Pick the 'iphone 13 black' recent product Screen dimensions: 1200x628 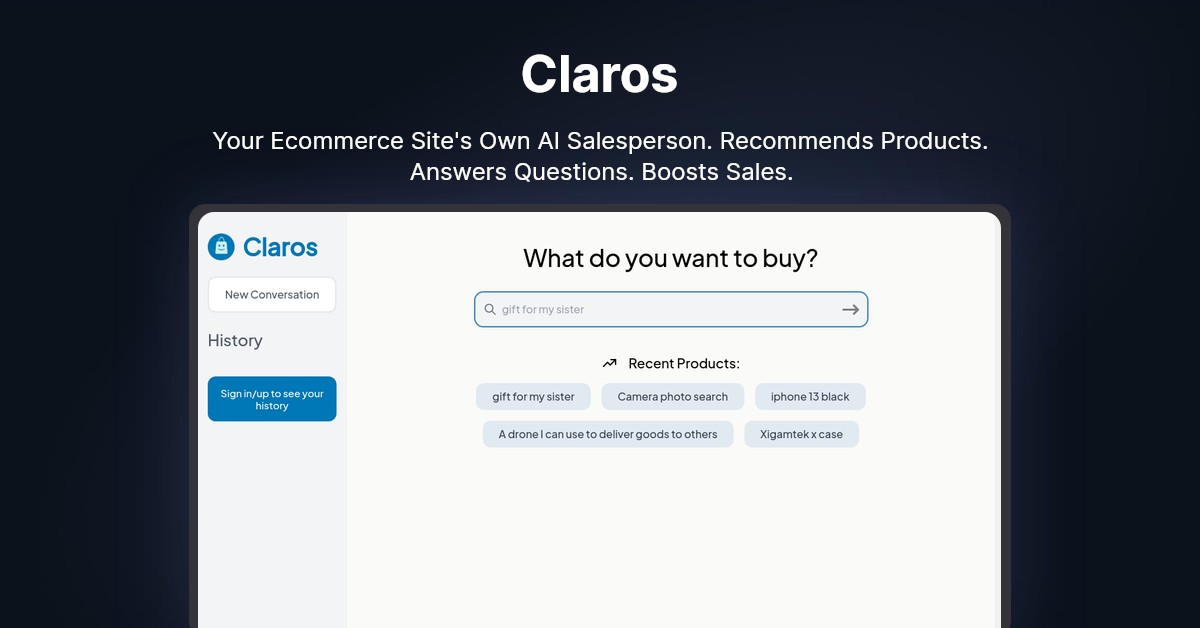[x=810, y=397]
